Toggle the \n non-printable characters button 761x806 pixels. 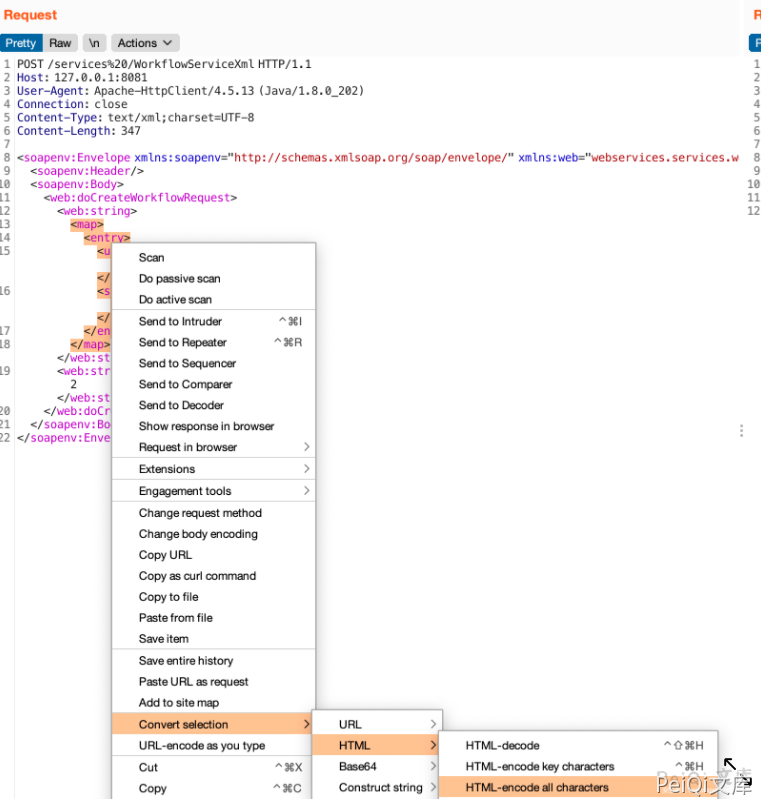coord(94,43)
